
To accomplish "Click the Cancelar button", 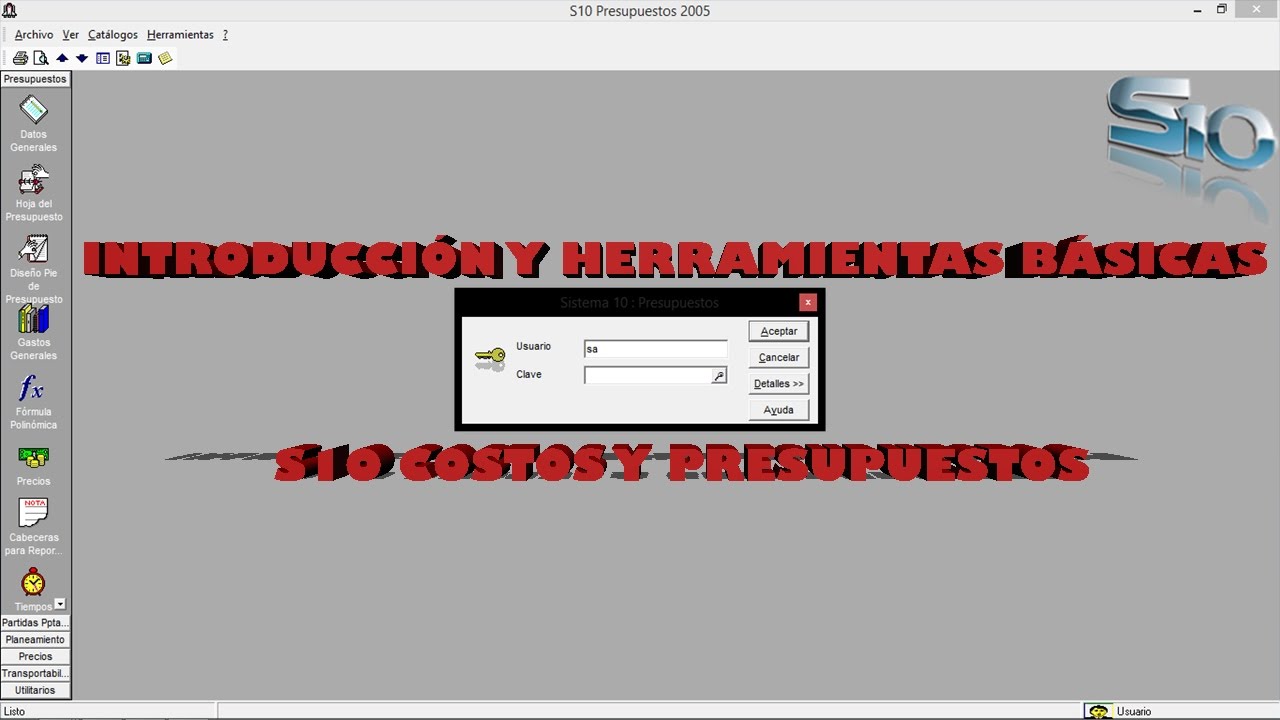I will coord(778,357).
